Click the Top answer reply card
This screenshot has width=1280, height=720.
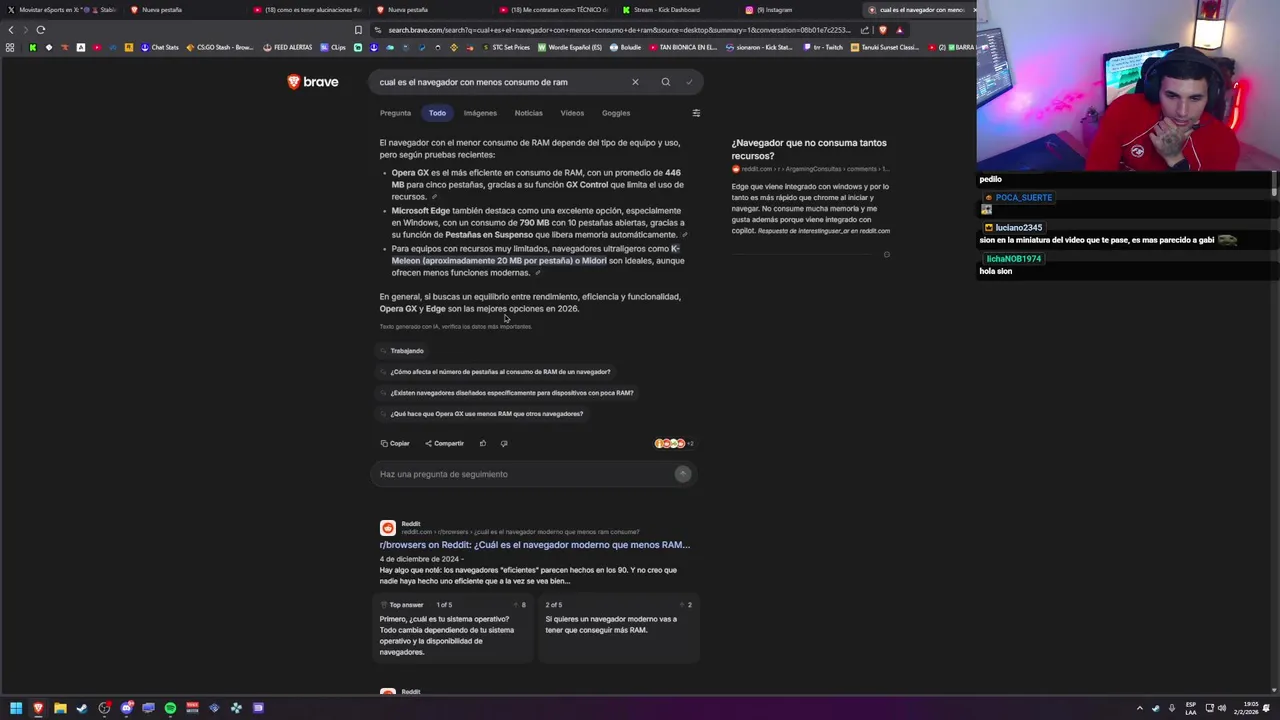[x=455, y=630]
